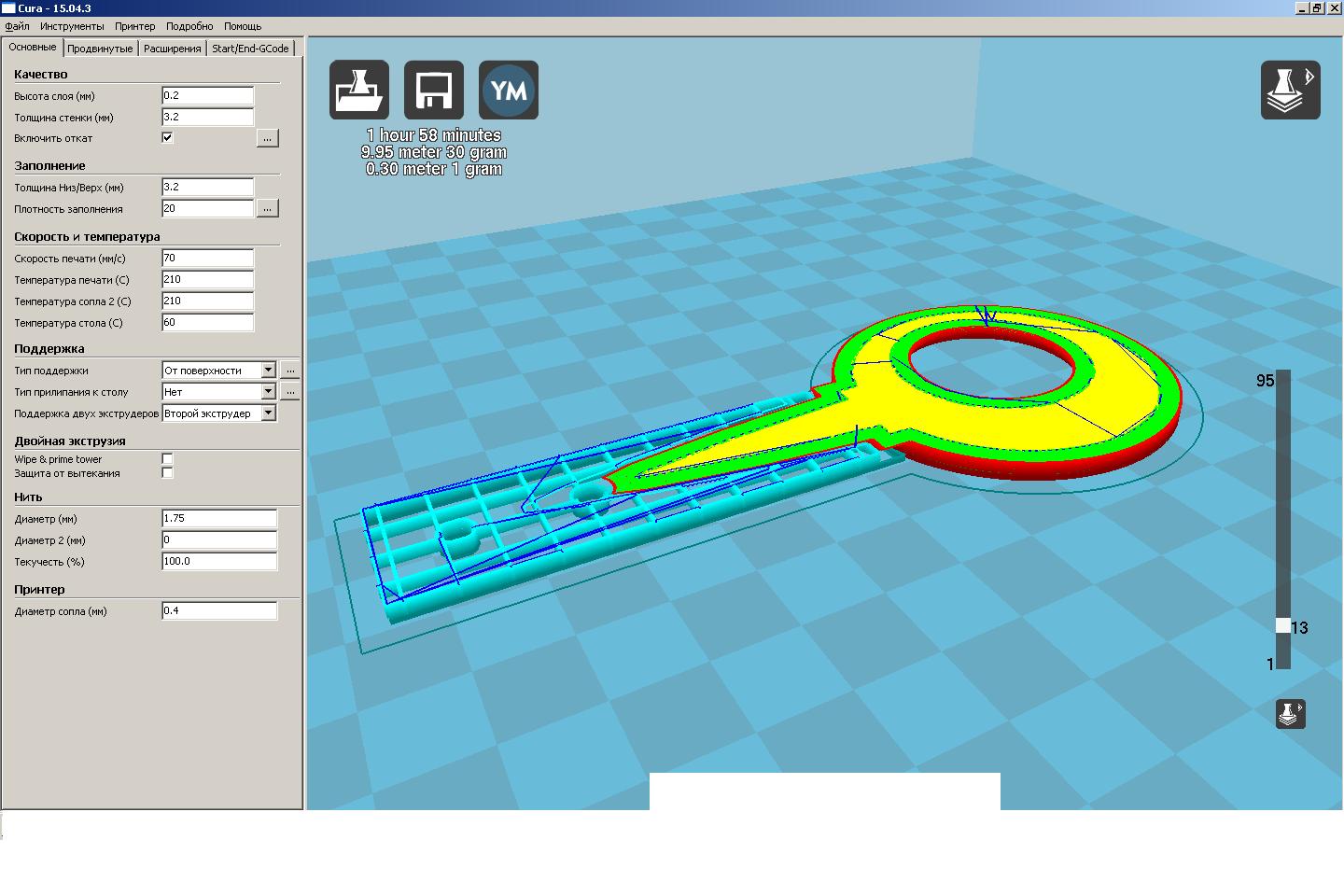The height and width of the screenshot is (896, 1344).
Task: Open retraction settings ellipsis button
Action: click(267, 138)
